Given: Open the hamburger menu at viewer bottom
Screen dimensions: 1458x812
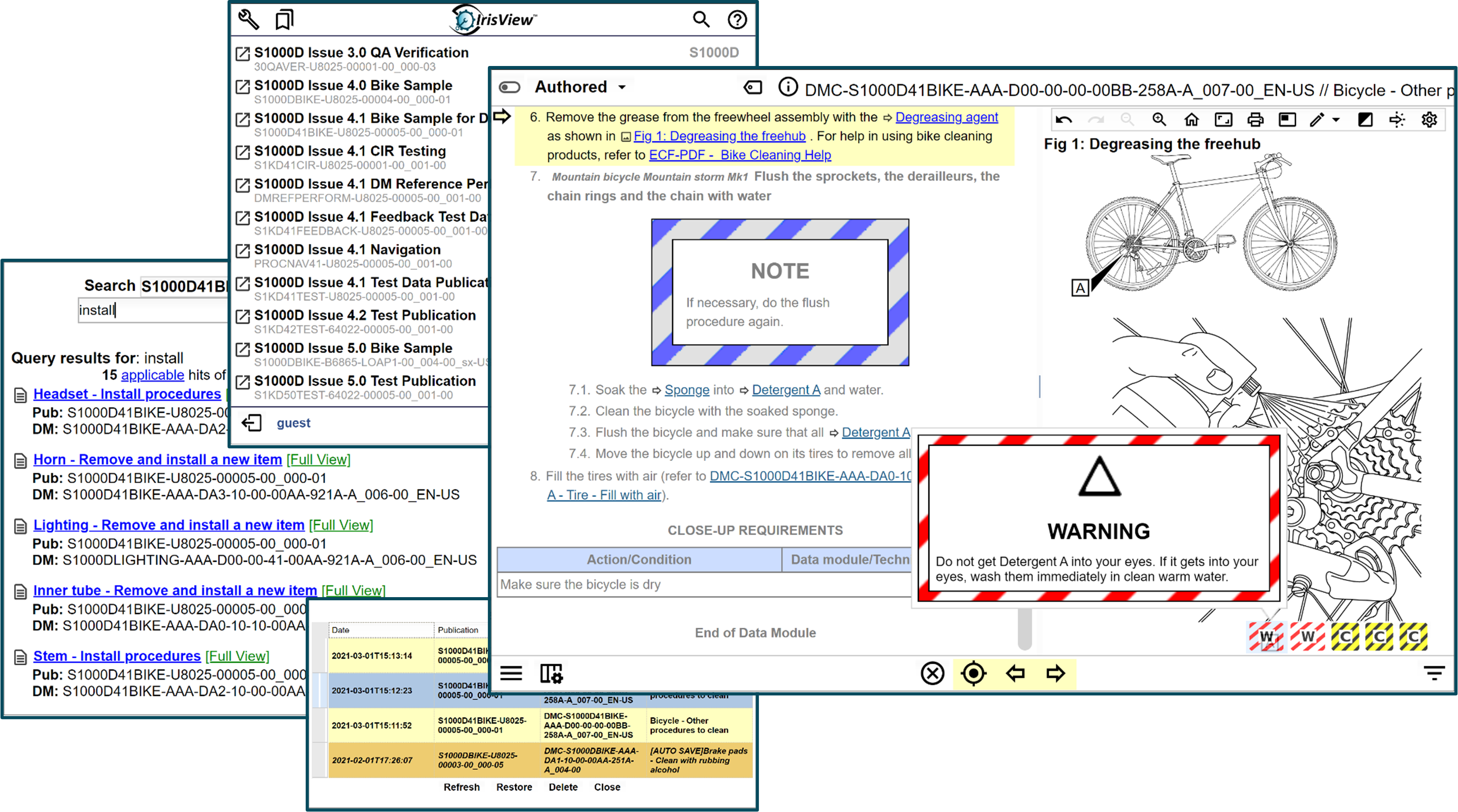Looking at the screenshot, I should pyautogui.click(x=511, y=673).
